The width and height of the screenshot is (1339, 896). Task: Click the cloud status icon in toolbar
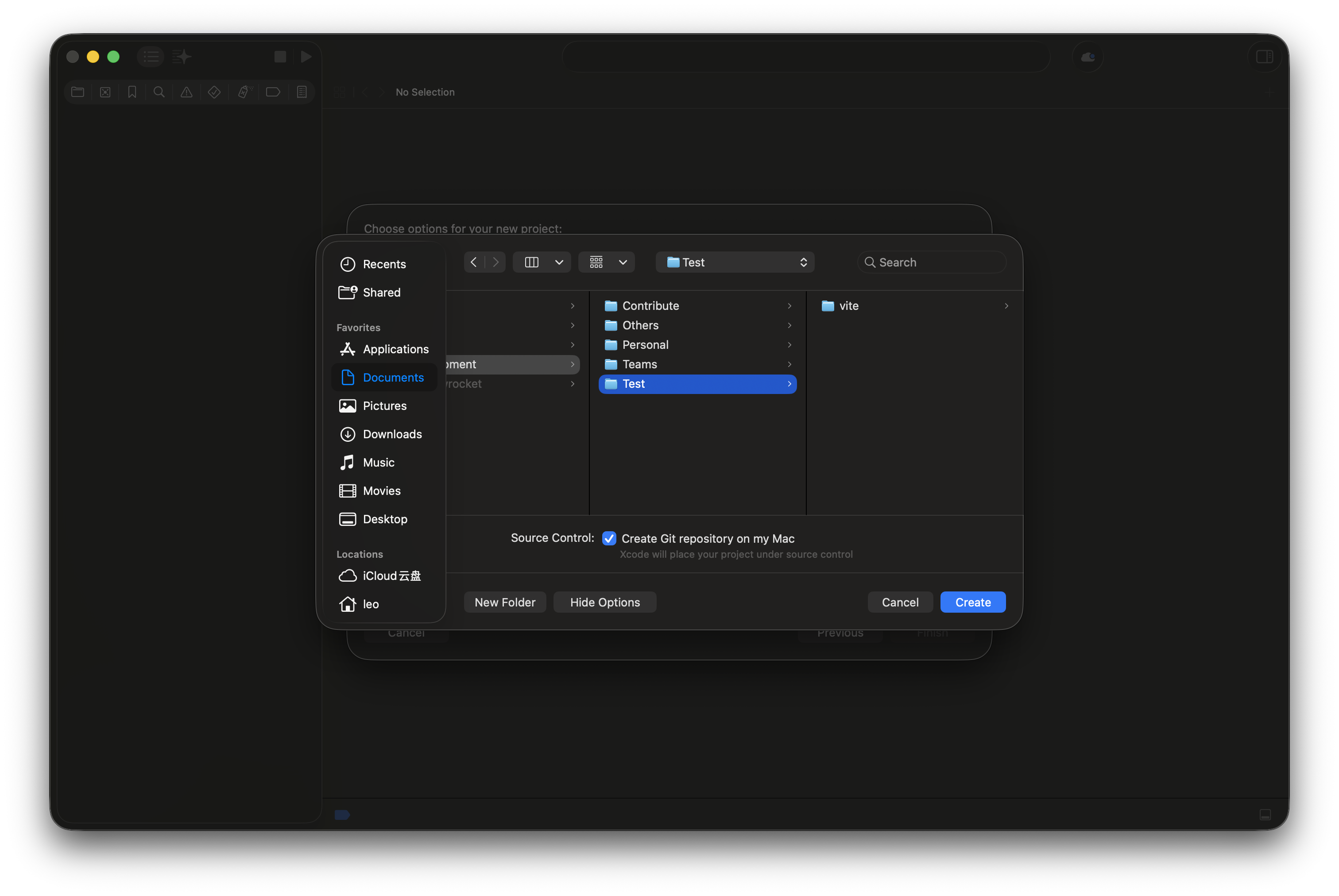tap(1087, 57)
